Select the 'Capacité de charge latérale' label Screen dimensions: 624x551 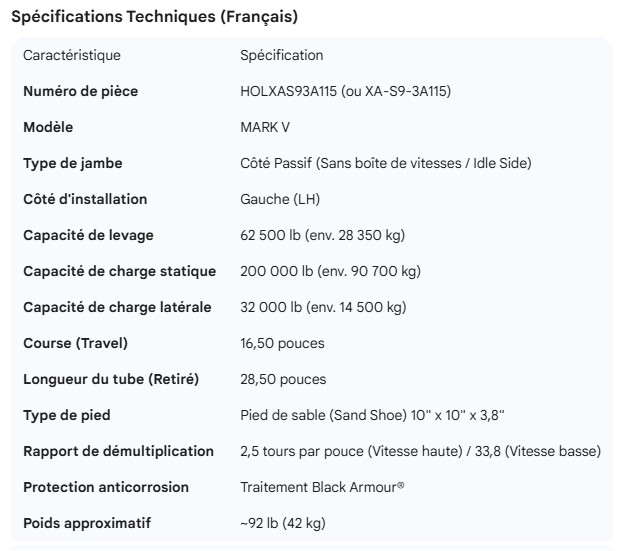117,307
